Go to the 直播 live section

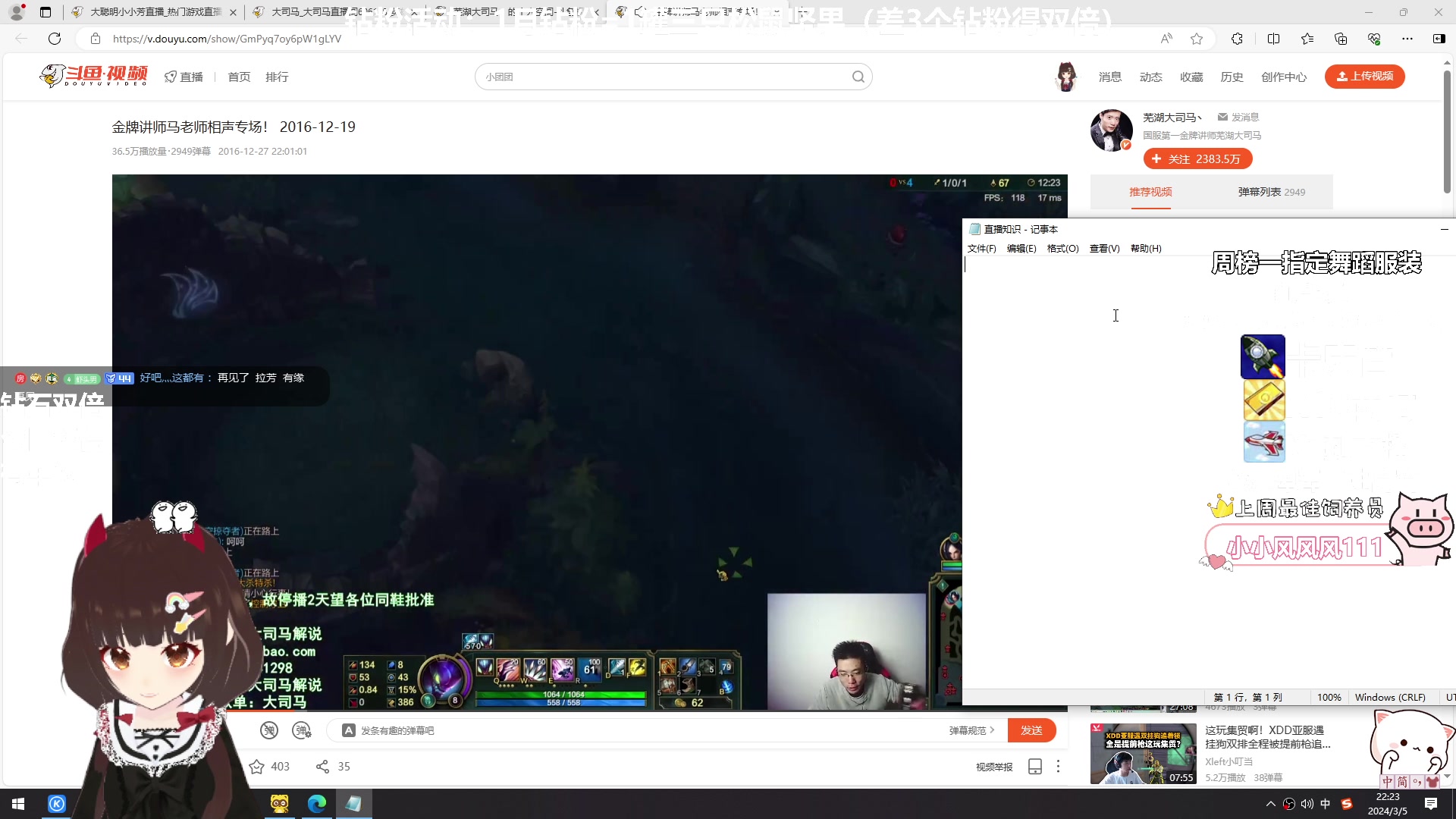pyautogui.click(x=184, y=77)
